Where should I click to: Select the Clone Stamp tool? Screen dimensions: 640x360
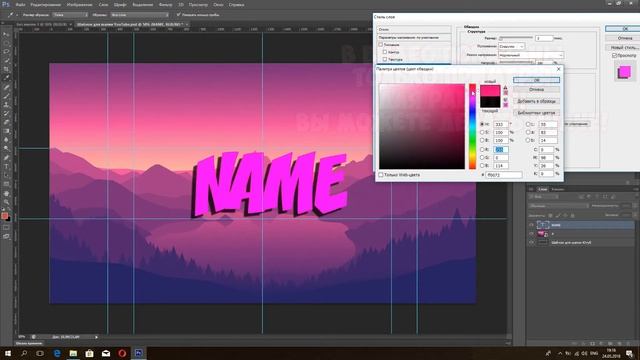click(6, 104)
